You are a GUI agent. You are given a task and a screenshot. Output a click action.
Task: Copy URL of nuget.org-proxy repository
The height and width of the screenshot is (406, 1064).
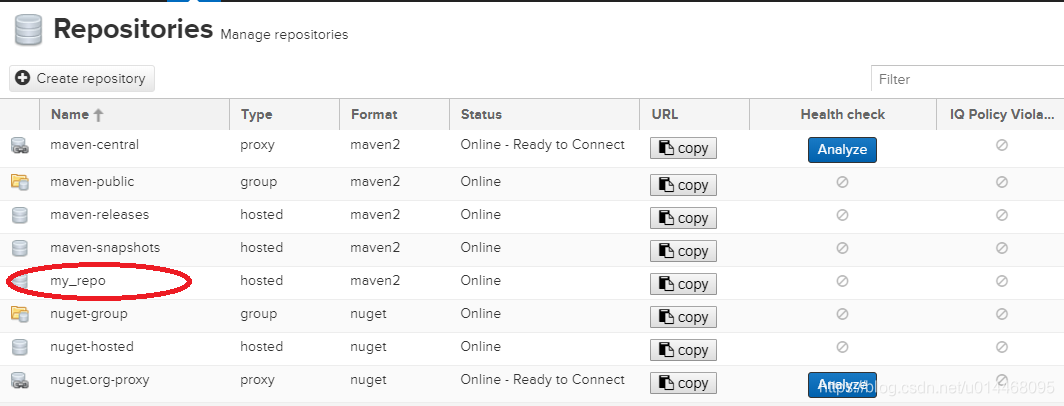(683, 383)
